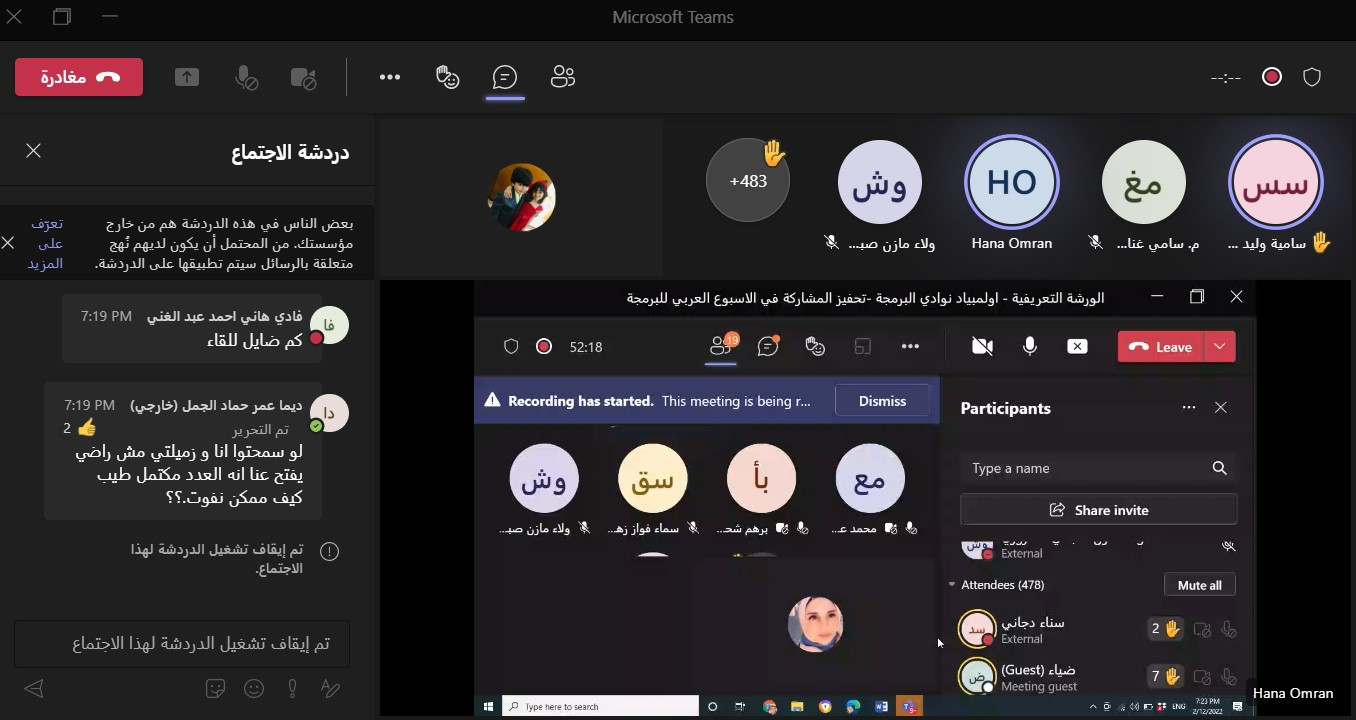Leave the meeting with the red مغادرة button
Image resolution: width=1356 pixels, height=720 pixels.
coord(79,77)
